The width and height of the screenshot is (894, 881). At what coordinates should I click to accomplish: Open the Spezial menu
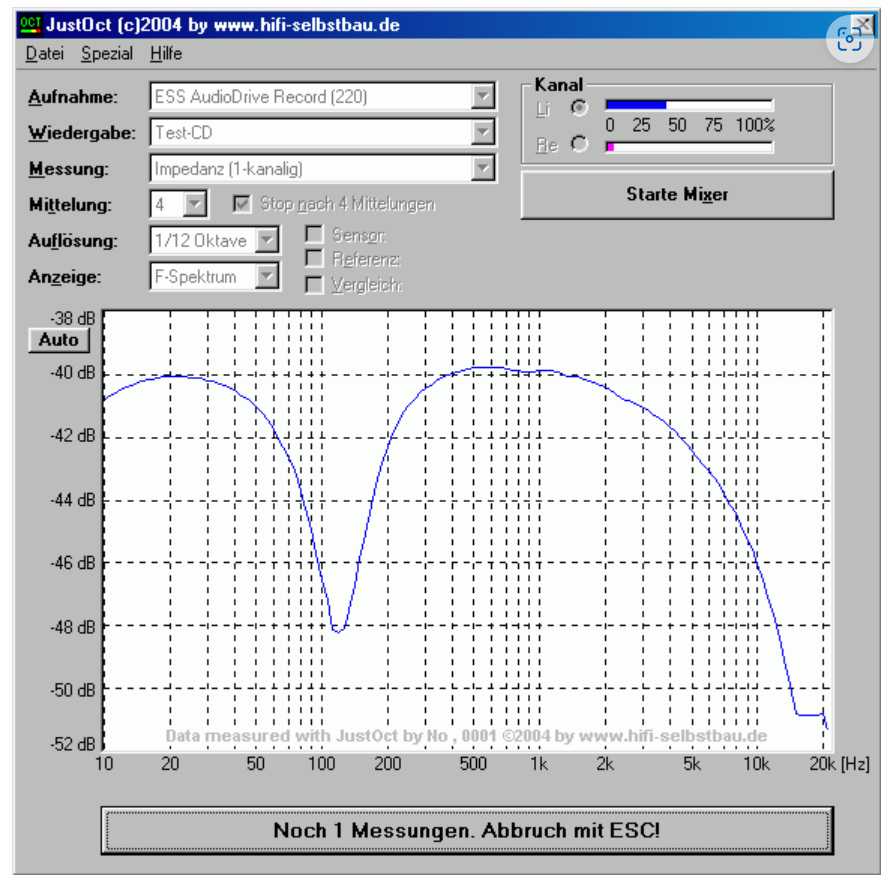(x=107, y=54)
